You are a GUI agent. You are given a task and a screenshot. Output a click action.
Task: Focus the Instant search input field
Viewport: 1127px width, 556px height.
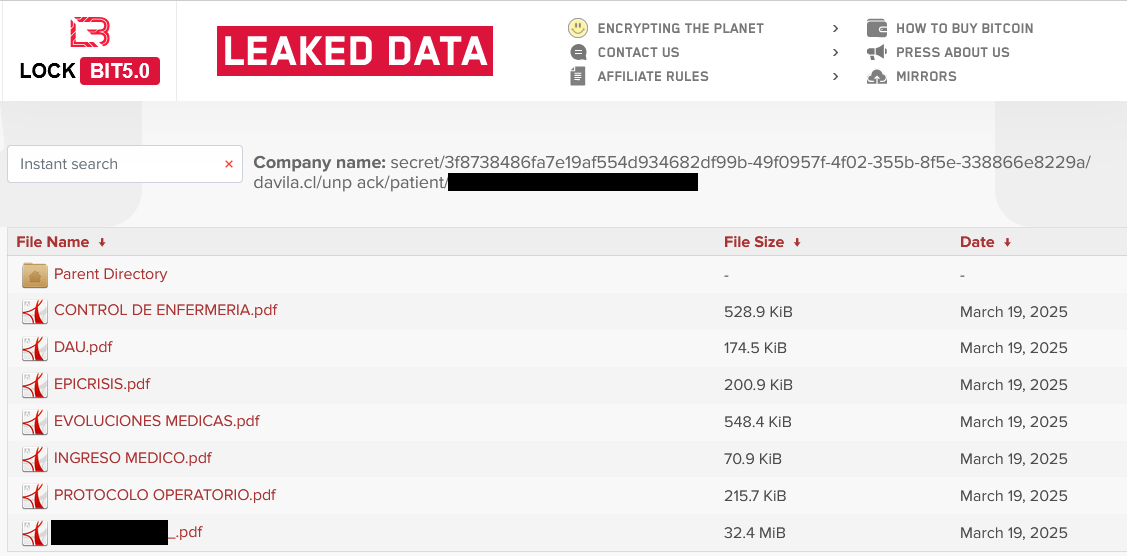(115, 164)
